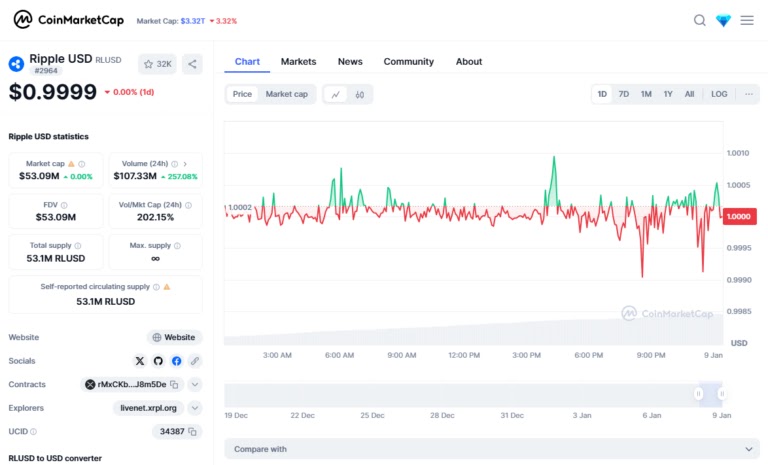768x465 pixels.
Task: Open the Facebook social link
Action: [x=176, y=361]
